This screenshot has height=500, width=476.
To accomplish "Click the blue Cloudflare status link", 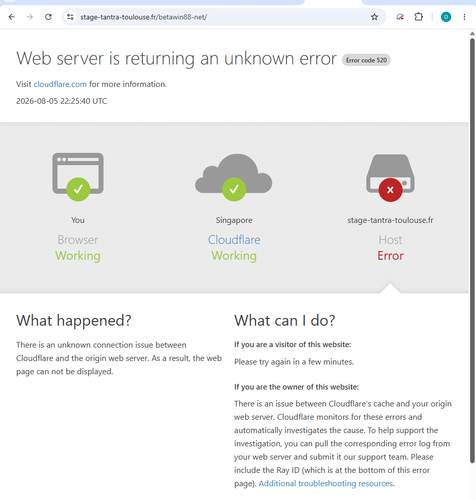I will pyautogui.click(x=234, y=240).
